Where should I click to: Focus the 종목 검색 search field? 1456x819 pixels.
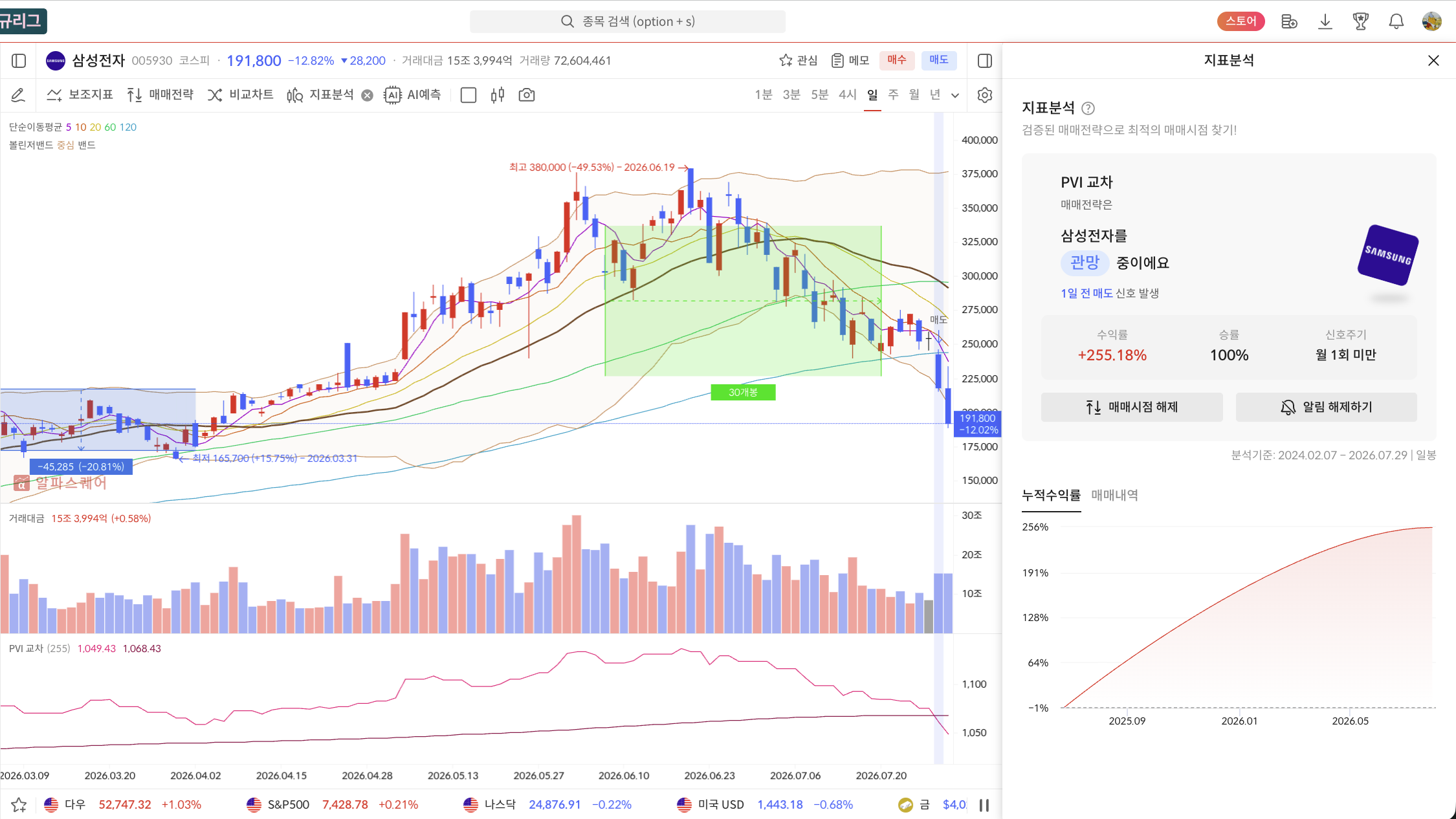point(628,21)
